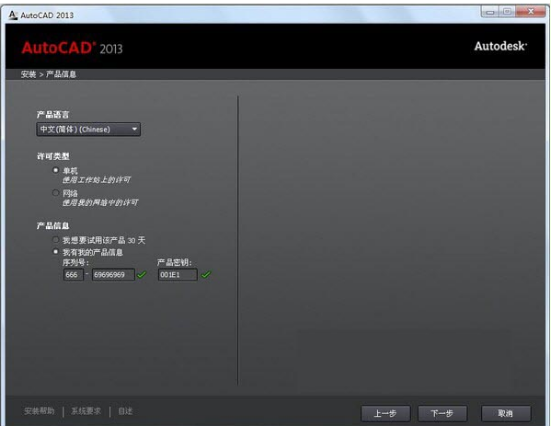Viewport: 551px width, 426px height.
Task: Select the 单机 standalone license radio button
Action: click(55, 170)
